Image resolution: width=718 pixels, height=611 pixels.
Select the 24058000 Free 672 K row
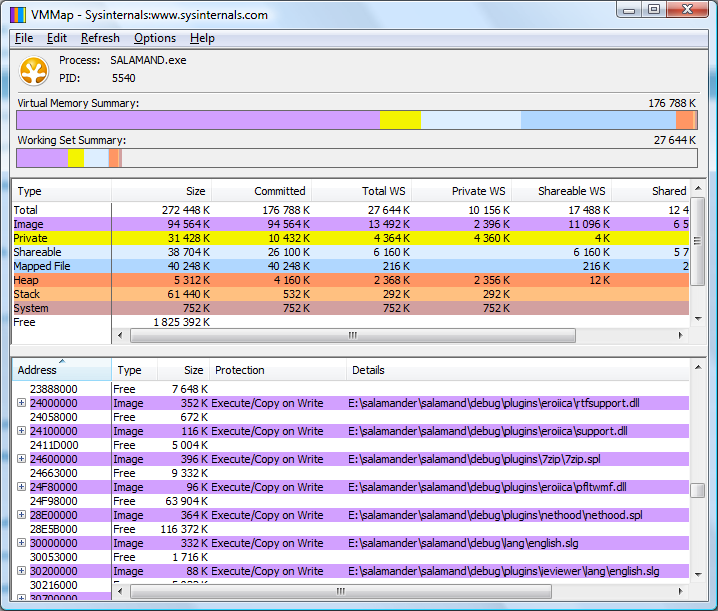tap(351, 417)
